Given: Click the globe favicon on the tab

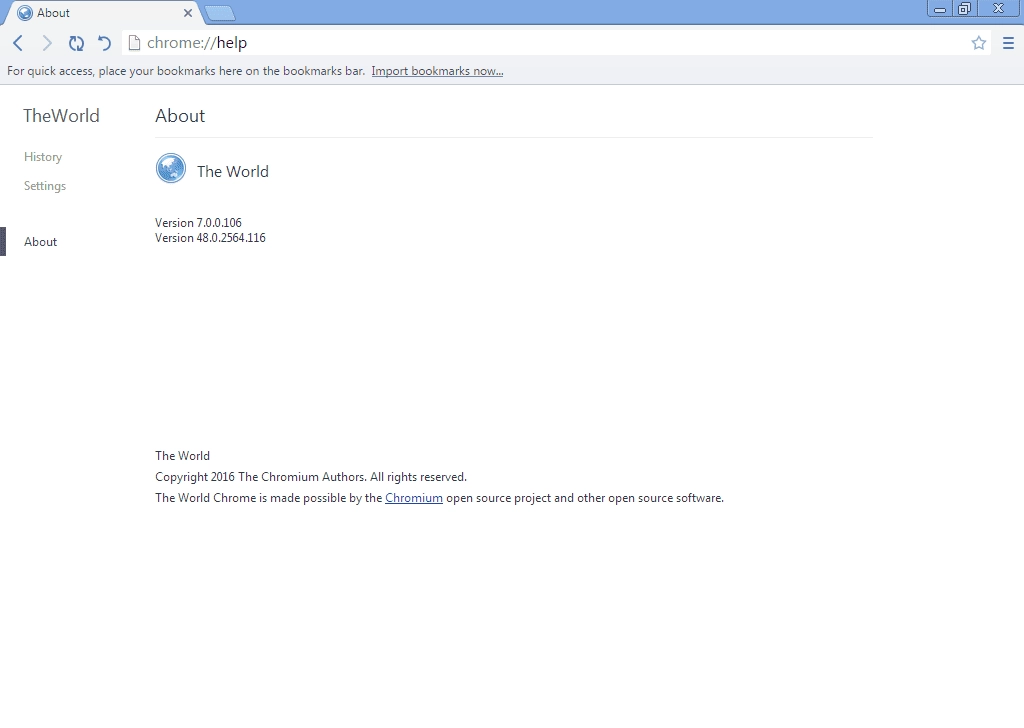Looking at the screenshot, I should pyautogui.click(x=25, y=12).
